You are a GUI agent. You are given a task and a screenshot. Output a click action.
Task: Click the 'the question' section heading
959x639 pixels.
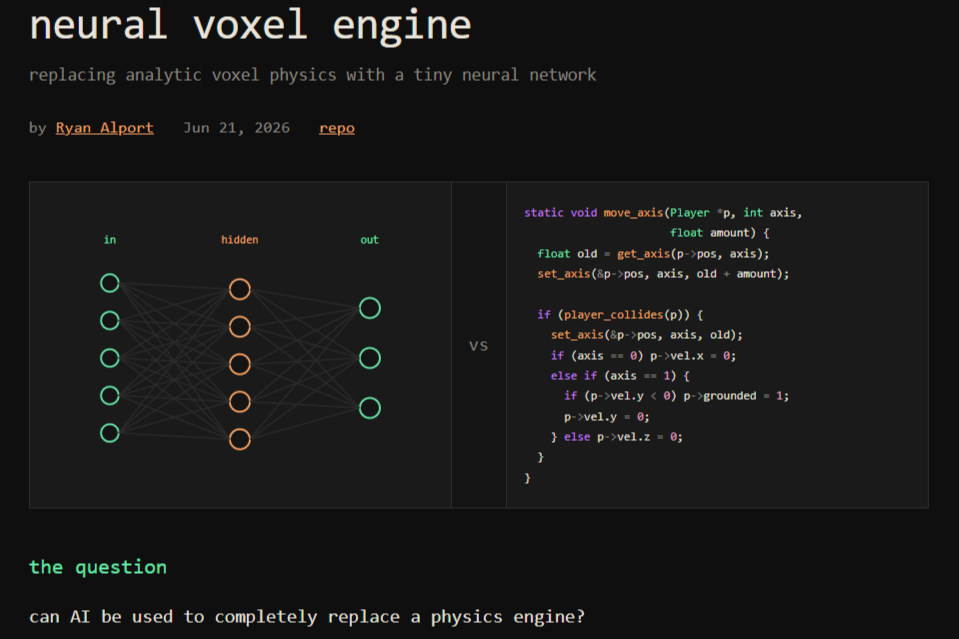[x=98, y=567]
